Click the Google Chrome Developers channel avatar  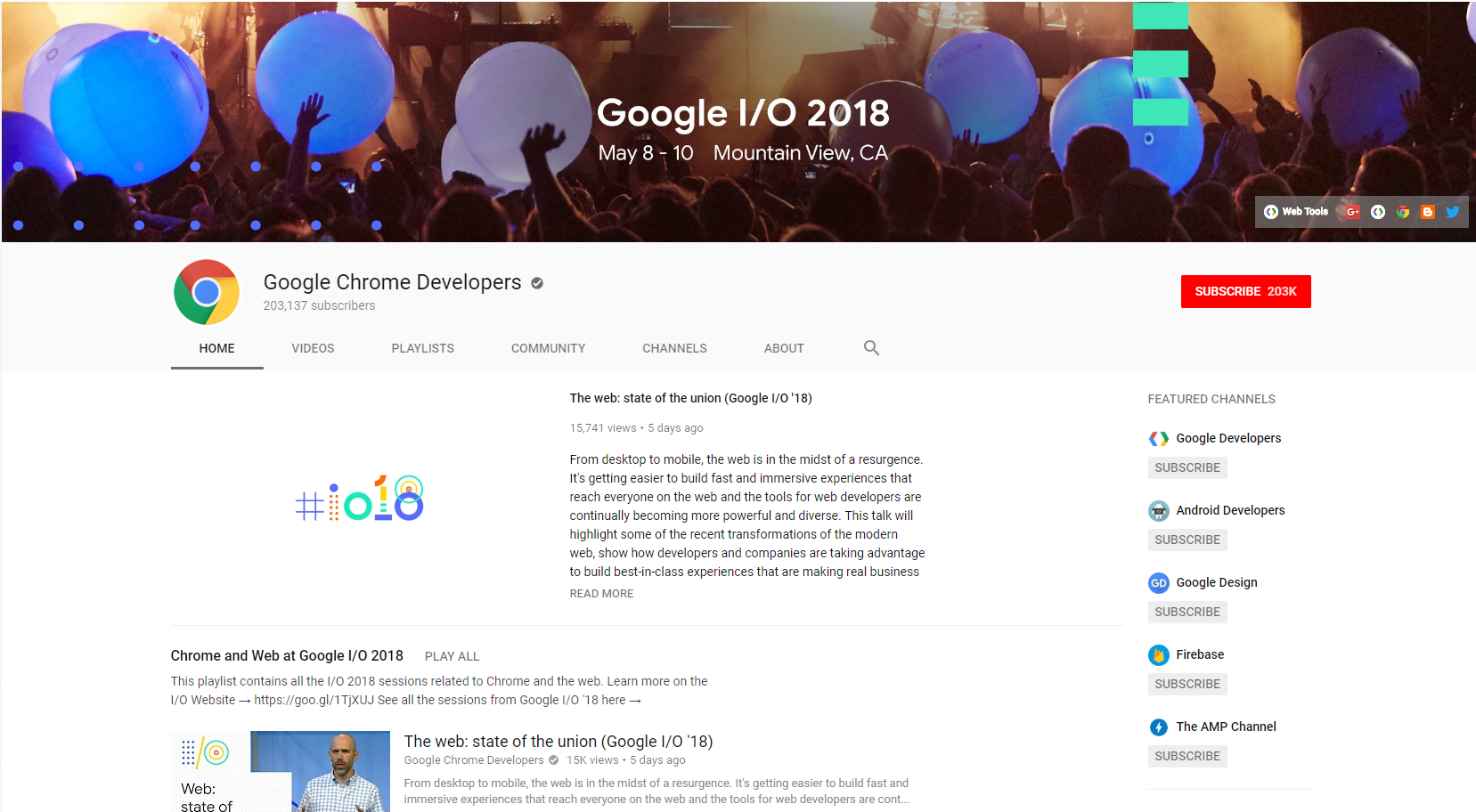click(x=207, y=292)
